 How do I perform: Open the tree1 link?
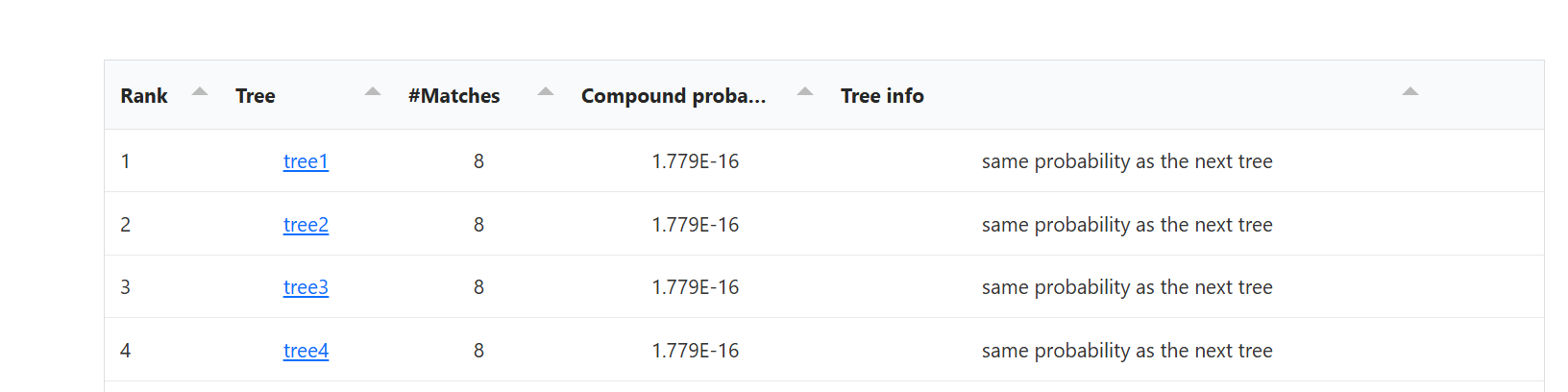coord(306,161)
